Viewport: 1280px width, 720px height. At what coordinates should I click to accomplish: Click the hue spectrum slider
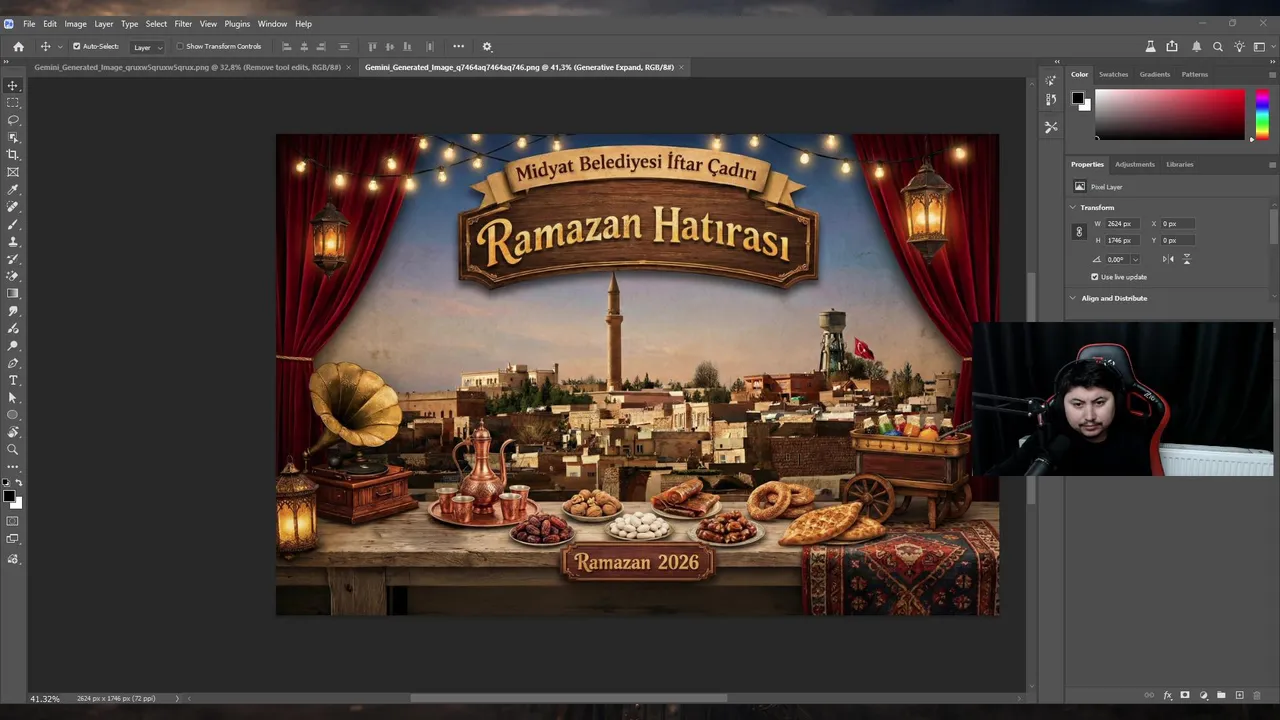tap(1262, 114)
